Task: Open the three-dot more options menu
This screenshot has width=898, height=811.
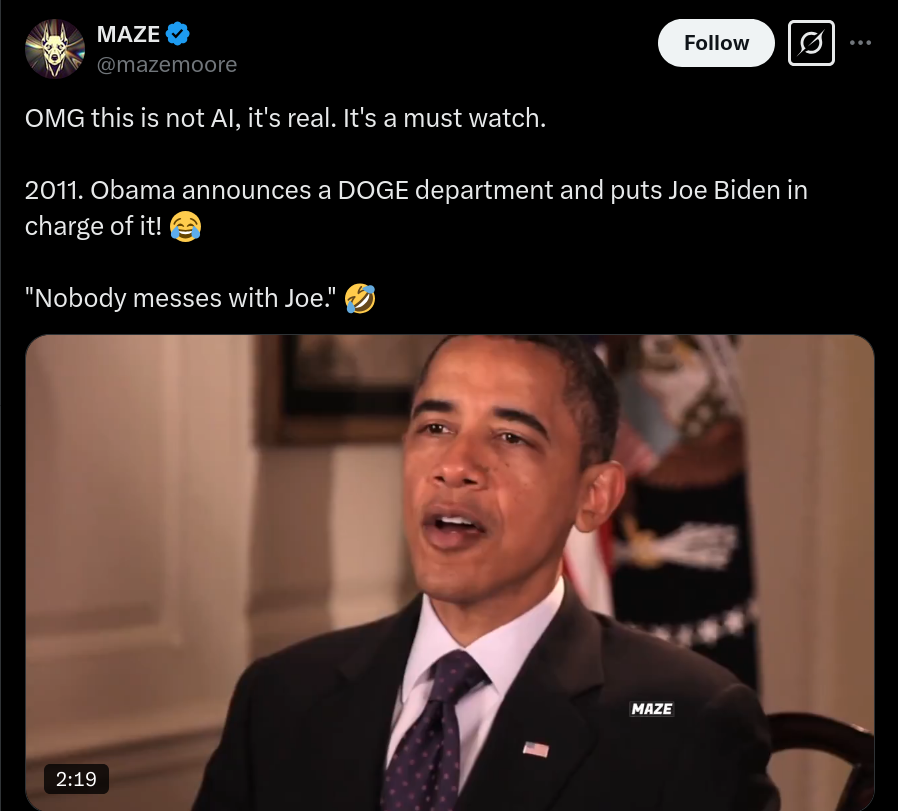Action: pyautogui.click(x=861, y=42)
